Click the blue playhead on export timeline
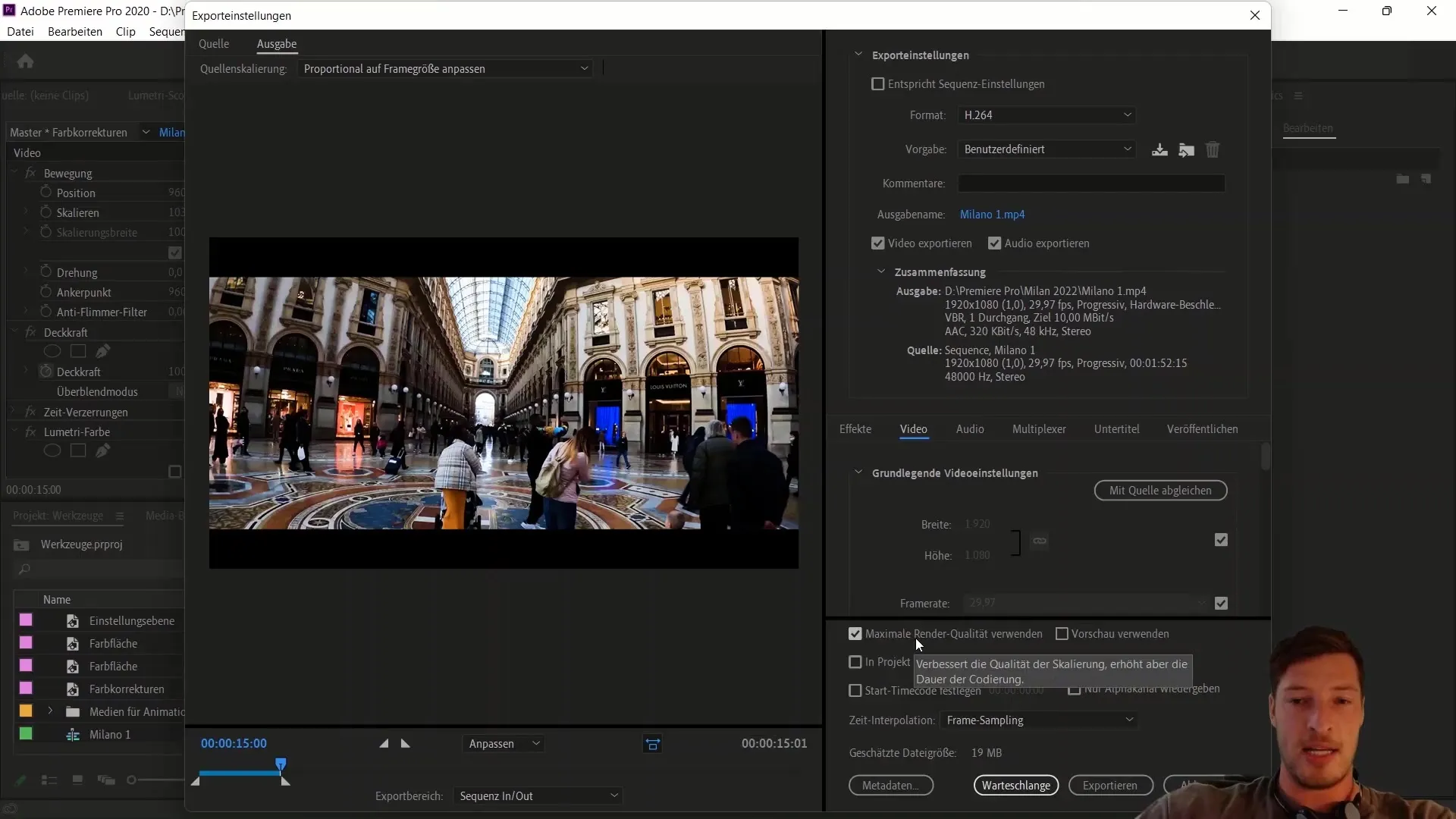This screenshot has height=819, width=1456. tap(281, 764)
